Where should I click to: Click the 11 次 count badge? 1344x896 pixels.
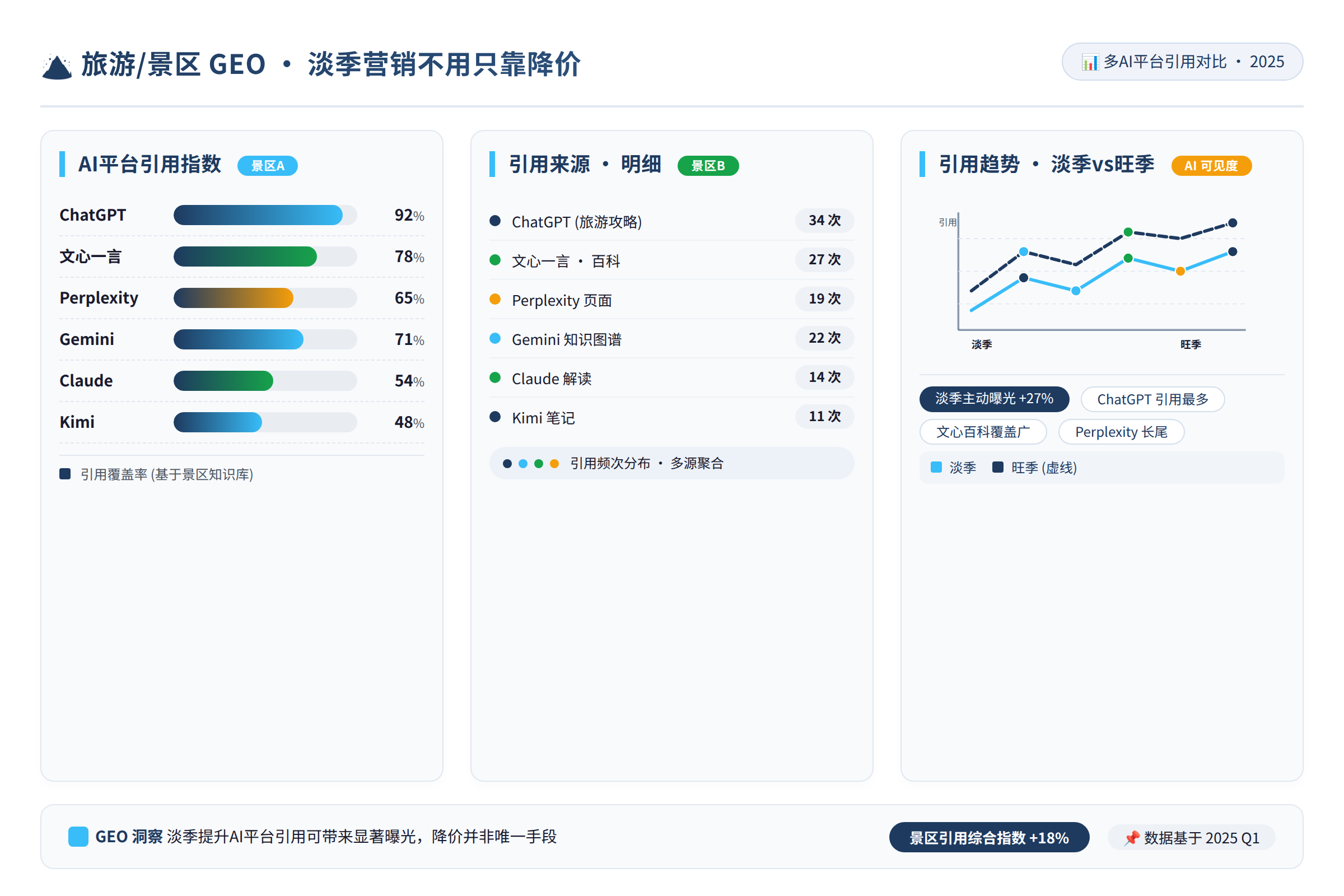[x=824, y=416]
